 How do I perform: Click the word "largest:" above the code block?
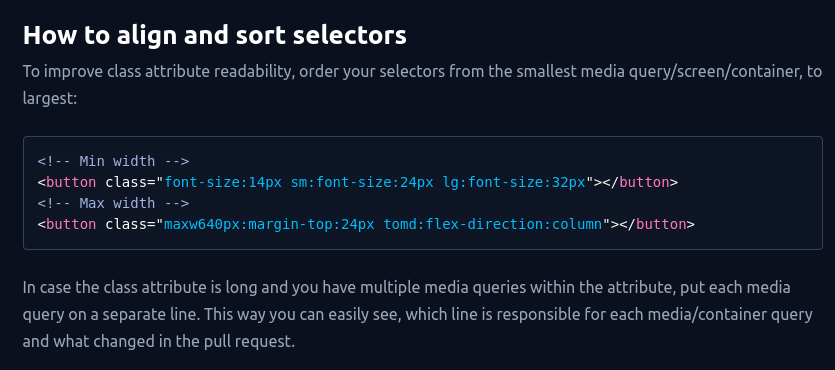(50, 99)
